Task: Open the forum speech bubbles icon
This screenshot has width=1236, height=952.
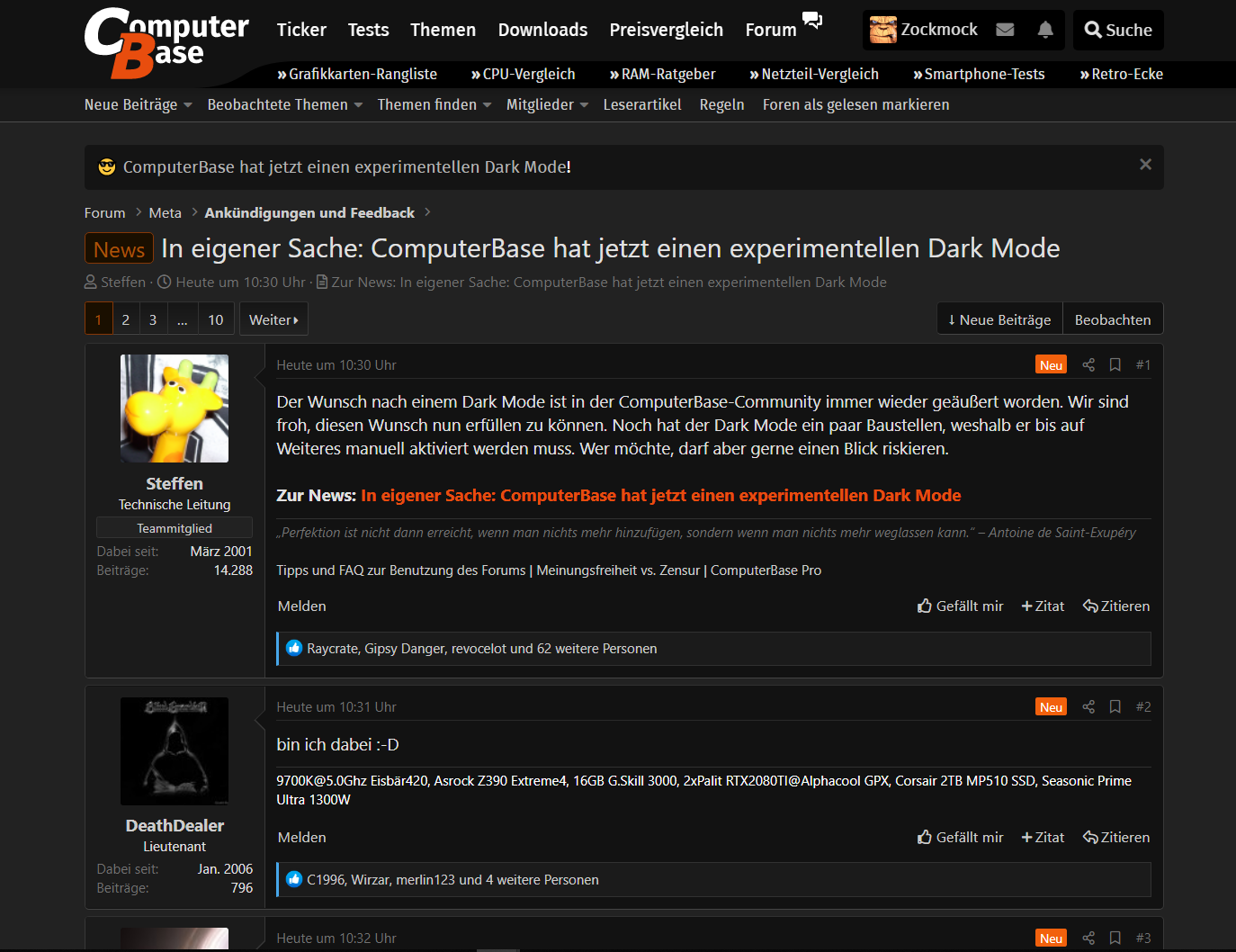Action: pyautogui.click(x=812, y=21)
